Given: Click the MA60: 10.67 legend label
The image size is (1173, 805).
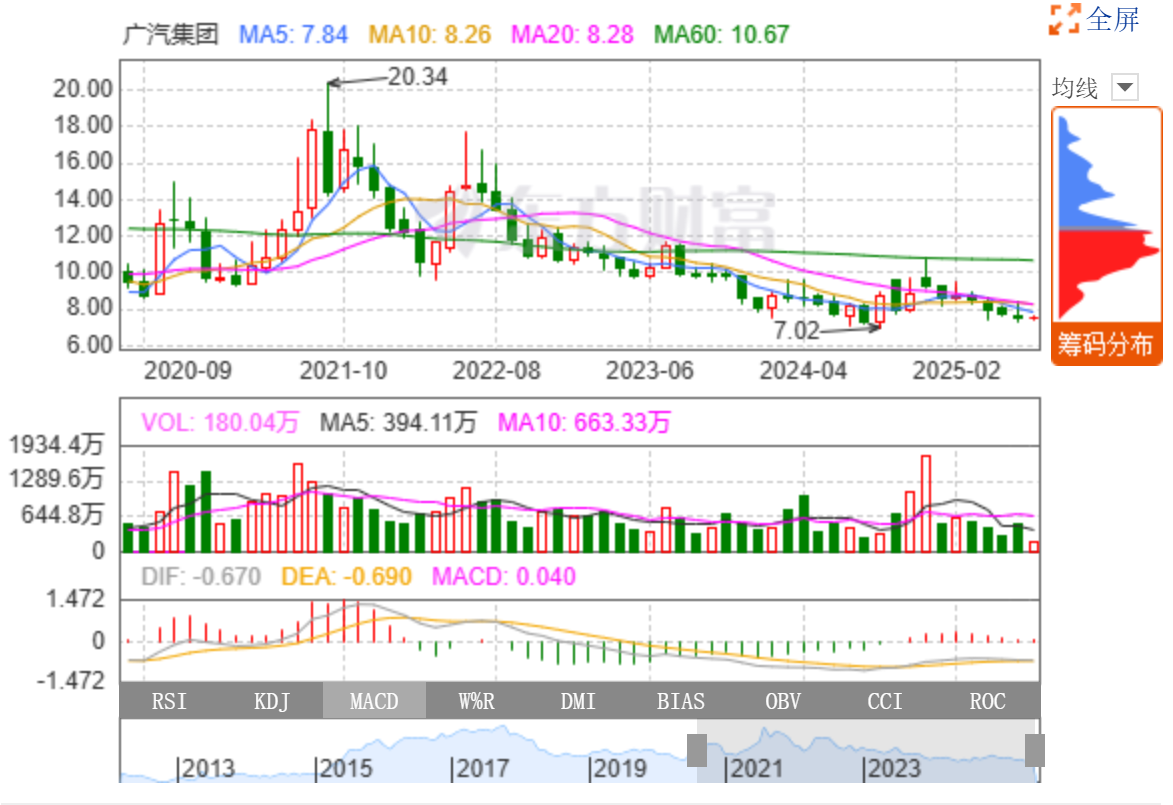Looking at the screenshot, I should 722,34.
